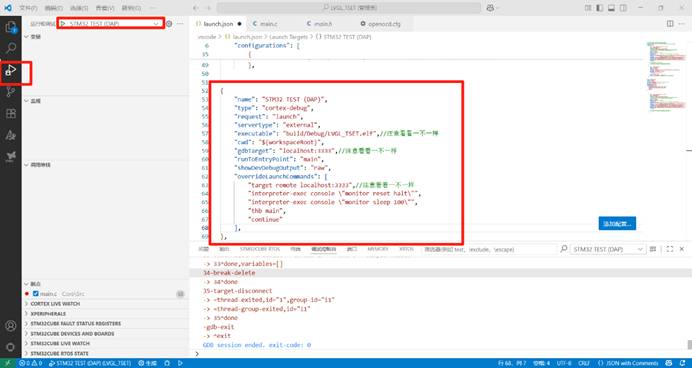Click UTF-8 encoding in status bar

point(564,363)
